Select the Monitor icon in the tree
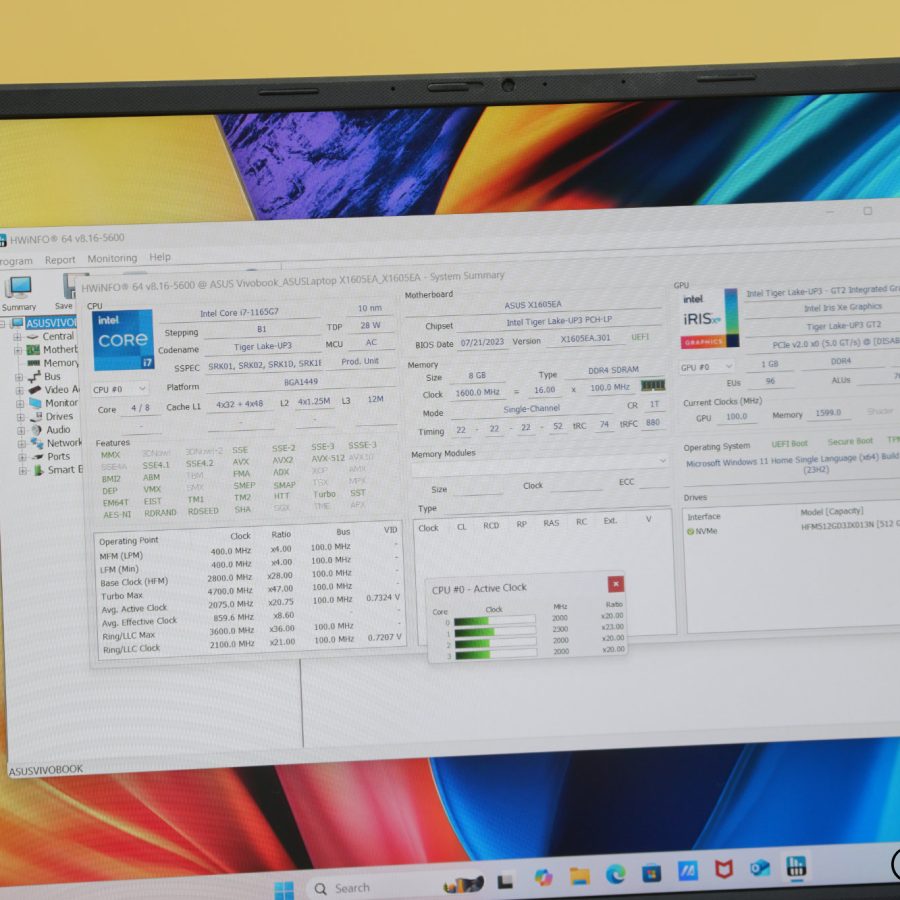Screen dimensions: 900x900 [x=36, y=403]
